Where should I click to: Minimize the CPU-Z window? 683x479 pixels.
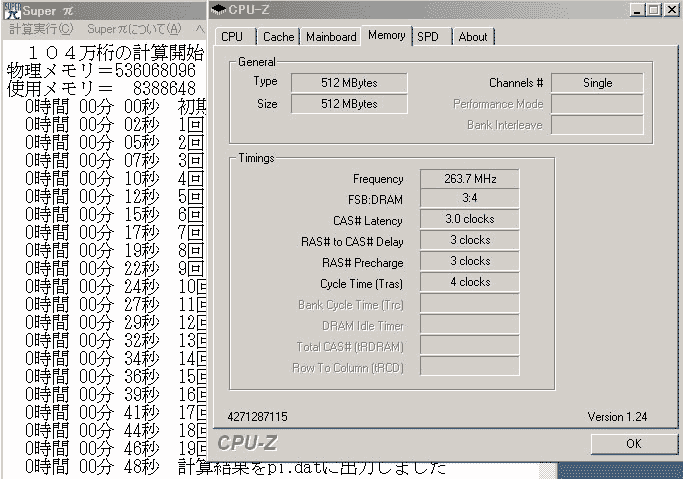(x=637, y=10)
